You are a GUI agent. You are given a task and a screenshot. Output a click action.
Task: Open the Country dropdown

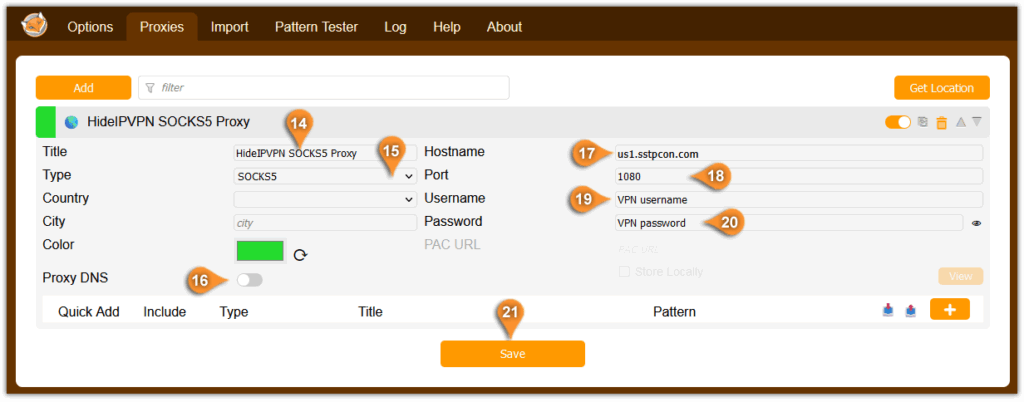(325, 200)
